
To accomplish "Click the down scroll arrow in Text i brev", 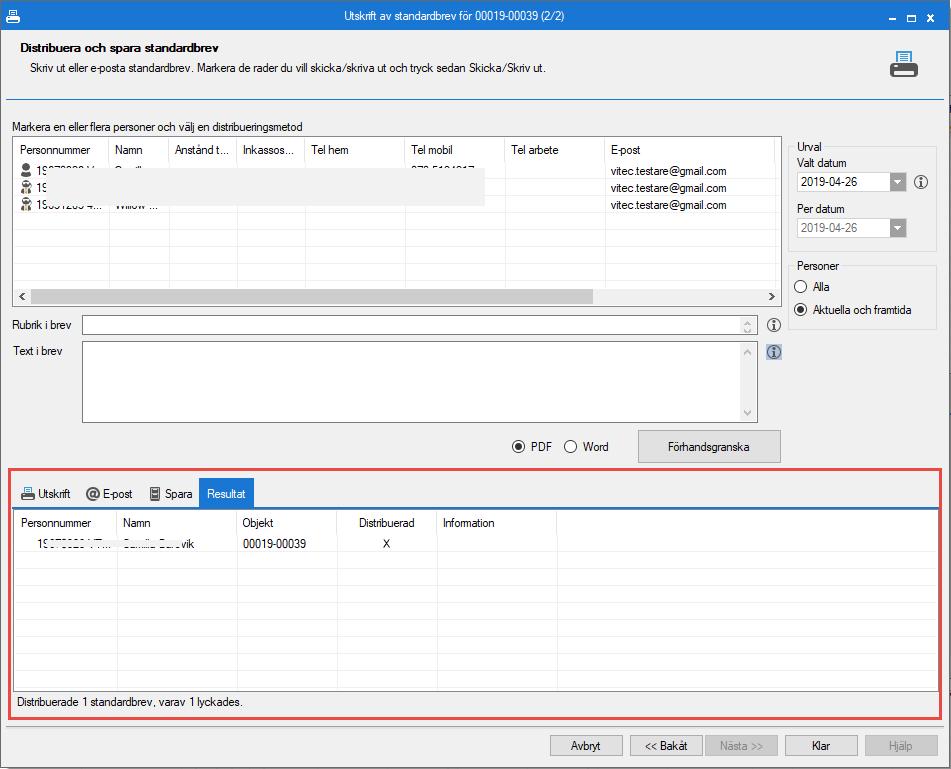I will [x=747, y=412].
